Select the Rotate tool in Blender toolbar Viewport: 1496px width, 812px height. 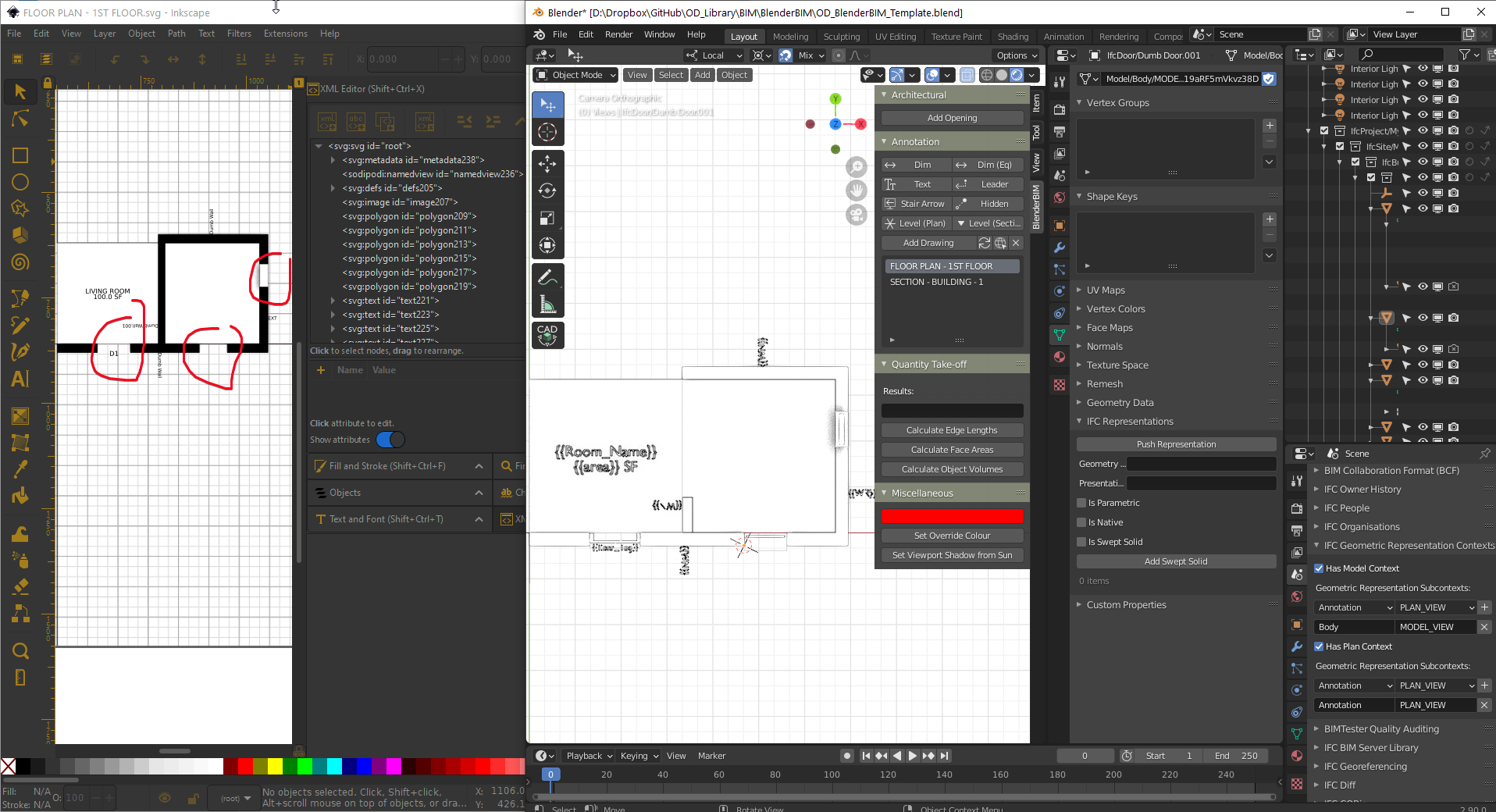click(547, 190)
